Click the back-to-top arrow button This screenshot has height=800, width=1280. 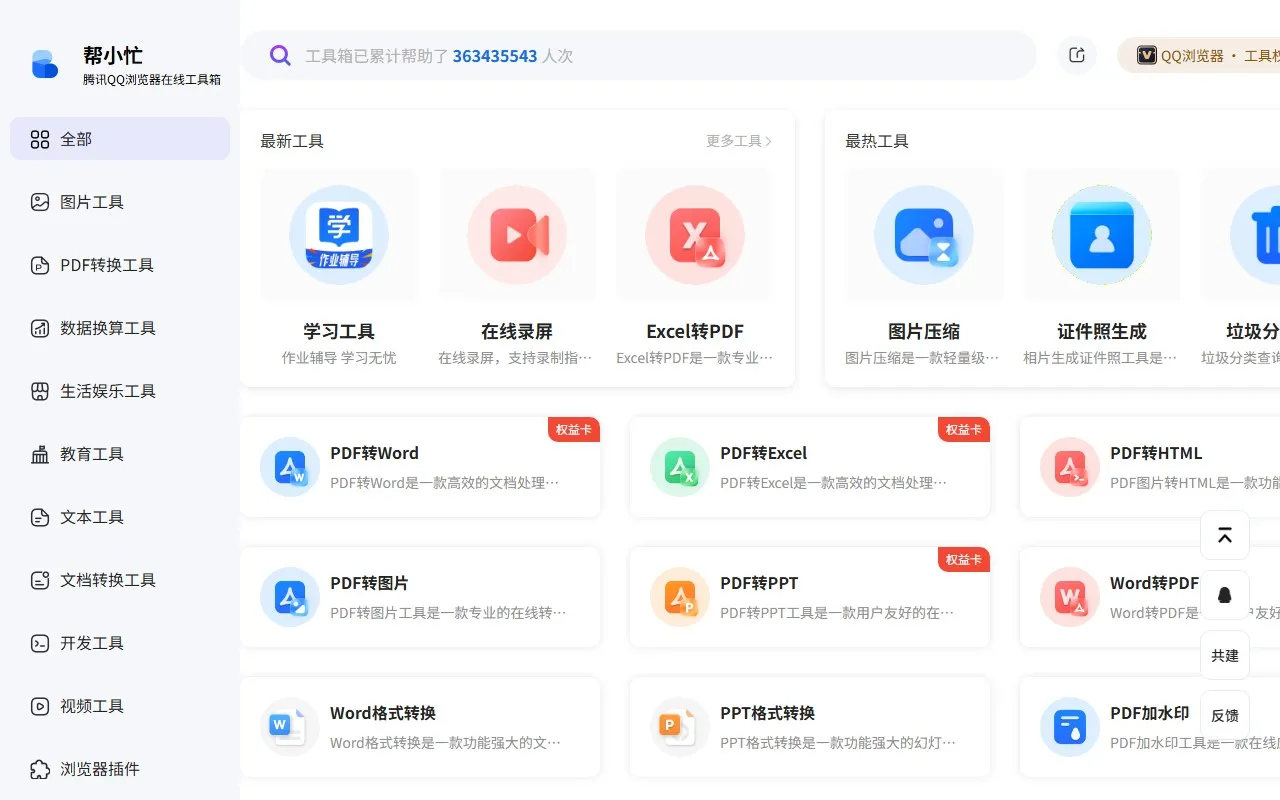[x=1225, y=535]
